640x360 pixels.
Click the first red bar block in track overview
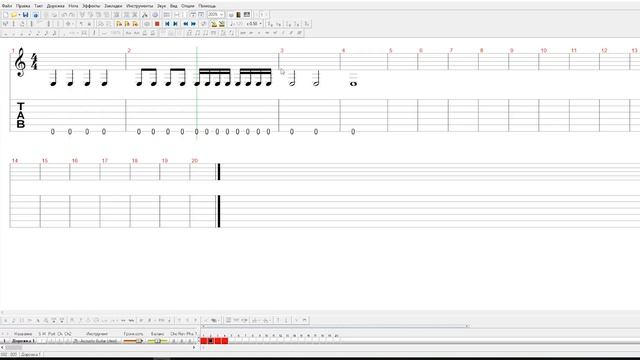[204, 341]
